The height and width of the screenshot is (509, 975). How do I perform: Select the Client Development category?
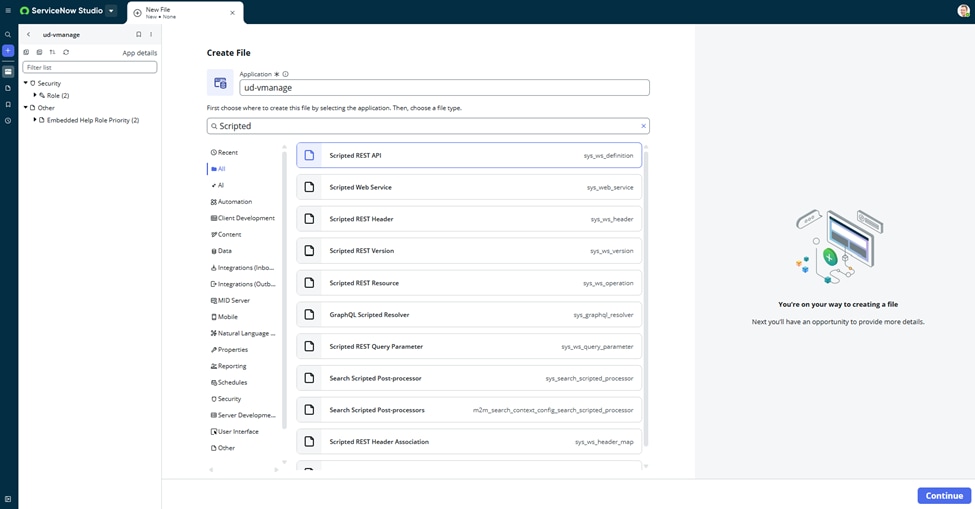tap(245, 218)
